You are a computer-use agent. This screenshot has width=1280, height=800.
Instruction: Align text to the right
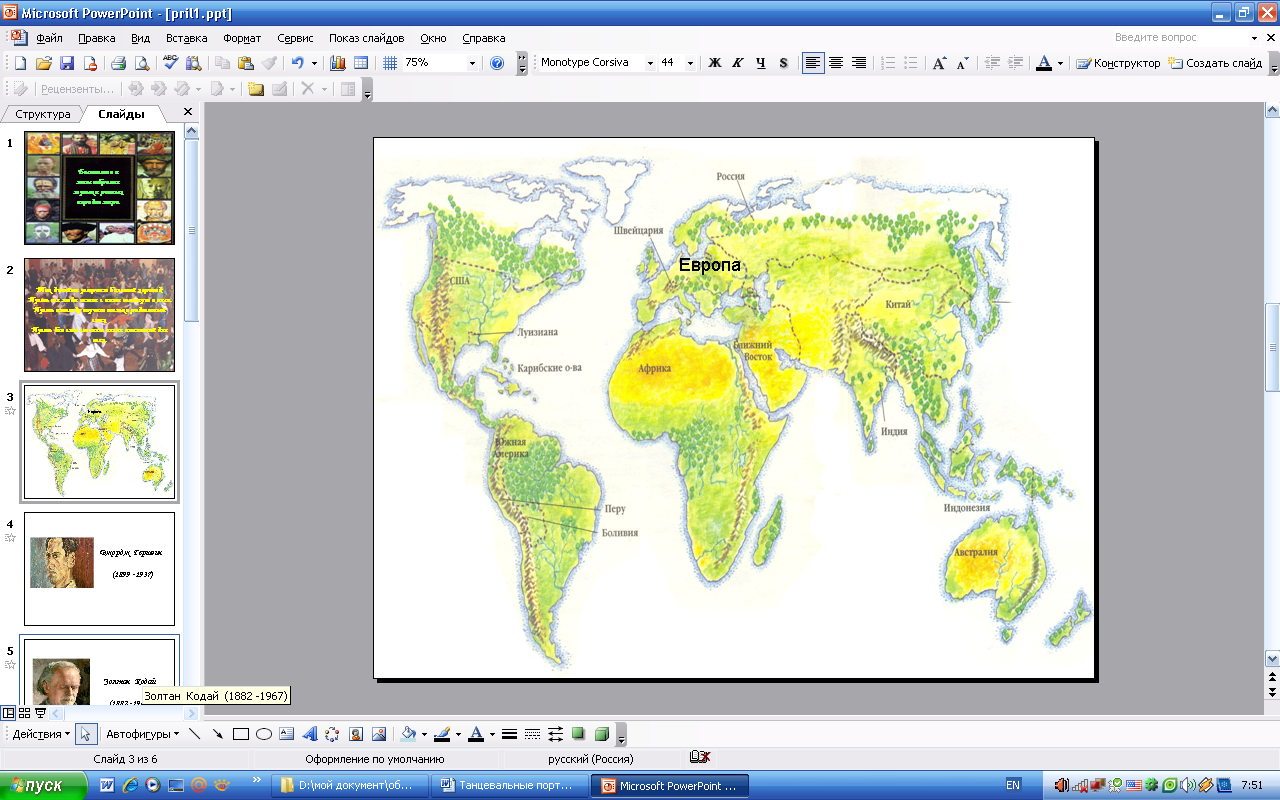(x=859, y=63)
